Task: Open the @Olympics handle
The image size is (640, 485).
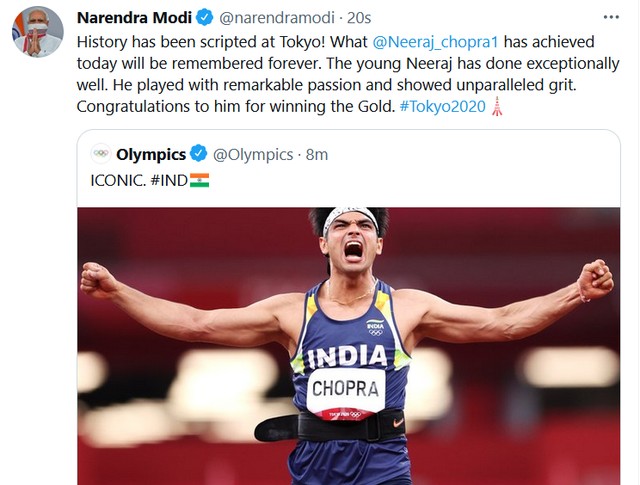Action: coord(253,155)
